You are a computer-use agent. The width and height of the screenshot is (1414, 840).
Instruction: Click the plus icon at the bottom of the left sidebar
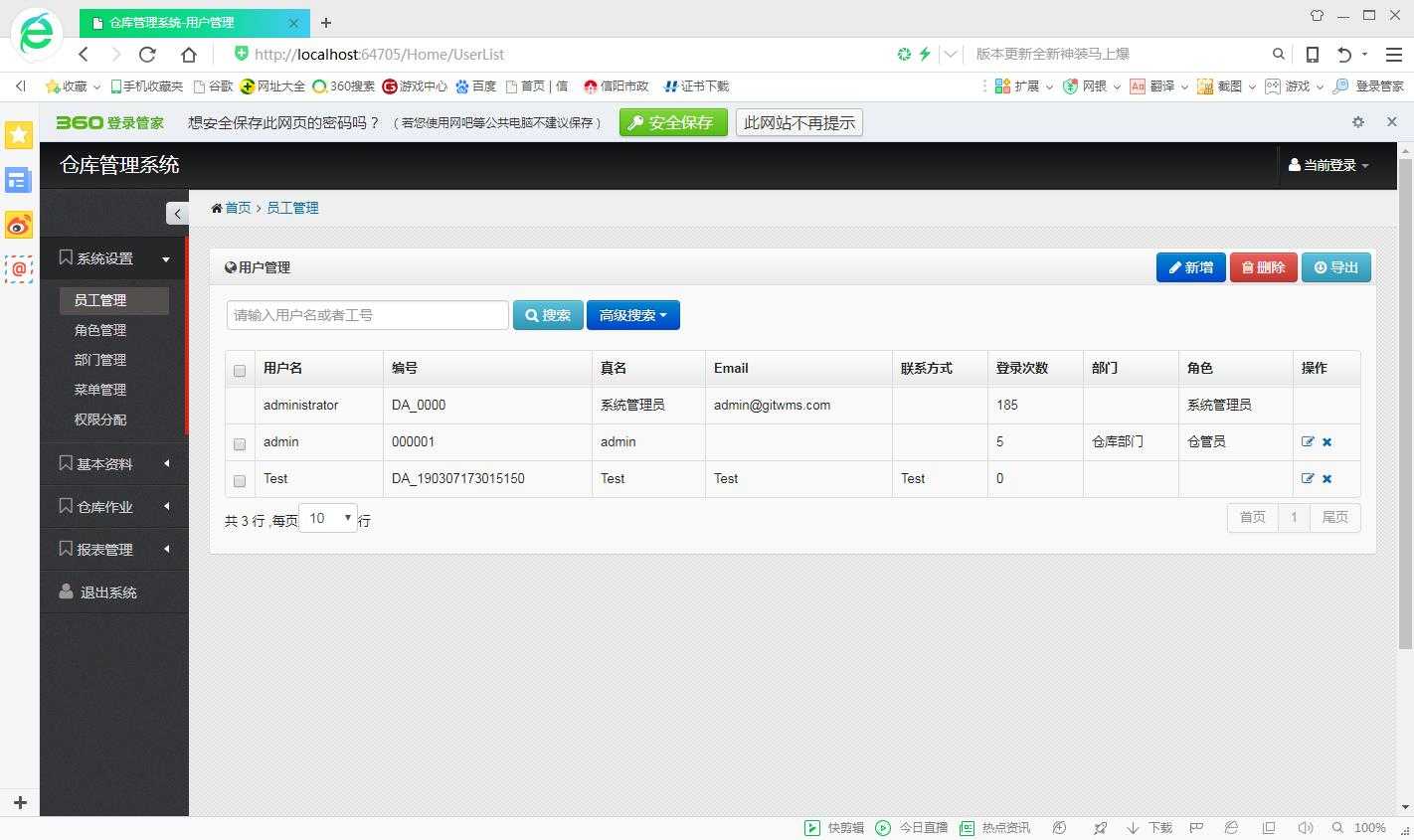(20, 802)
